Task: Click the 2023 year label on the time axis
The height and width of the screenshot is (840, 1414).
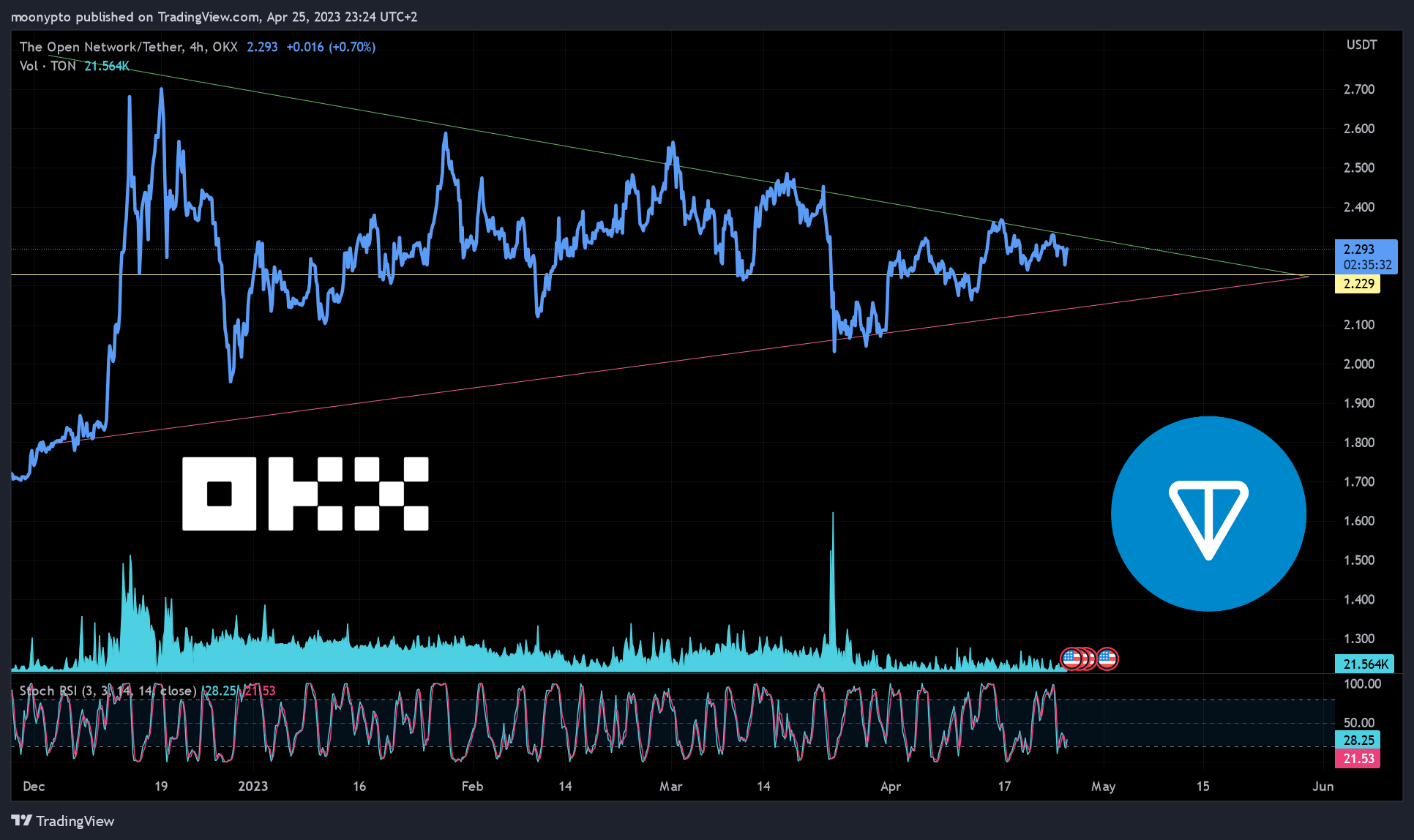Action: point(253,787)
